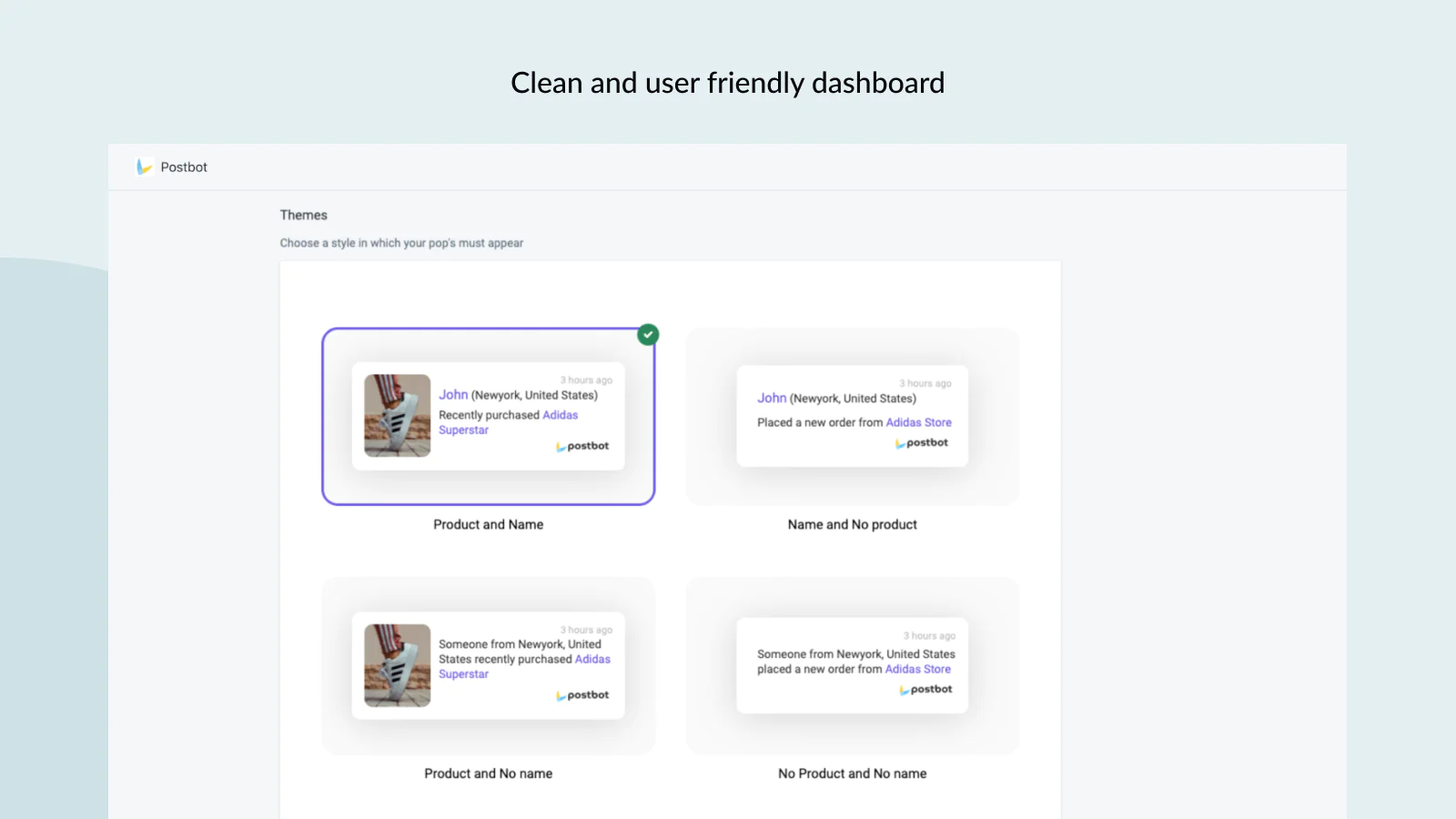
Task: Click '3 hours ago' in Product and No name preview
Action: point(587,630)
